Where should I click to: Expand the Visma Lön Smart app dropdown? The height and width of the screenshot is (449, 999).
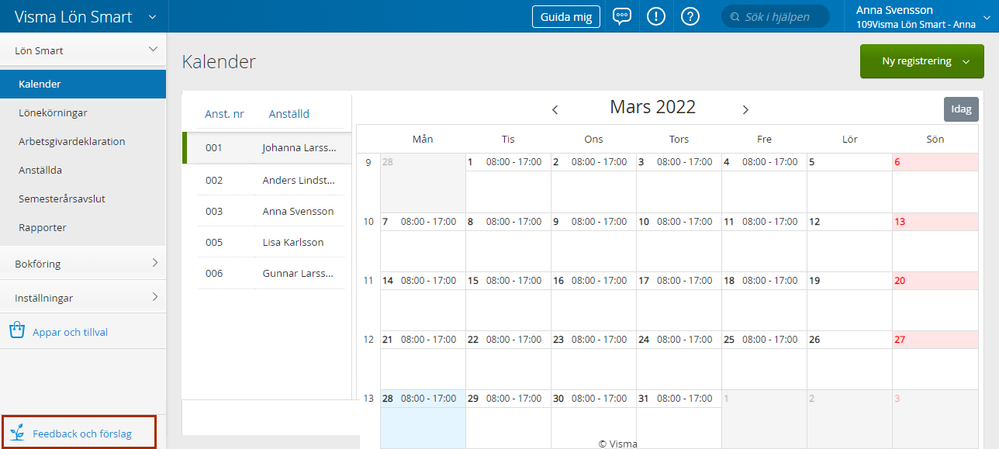pyautogui.click(x=152, y=17)
